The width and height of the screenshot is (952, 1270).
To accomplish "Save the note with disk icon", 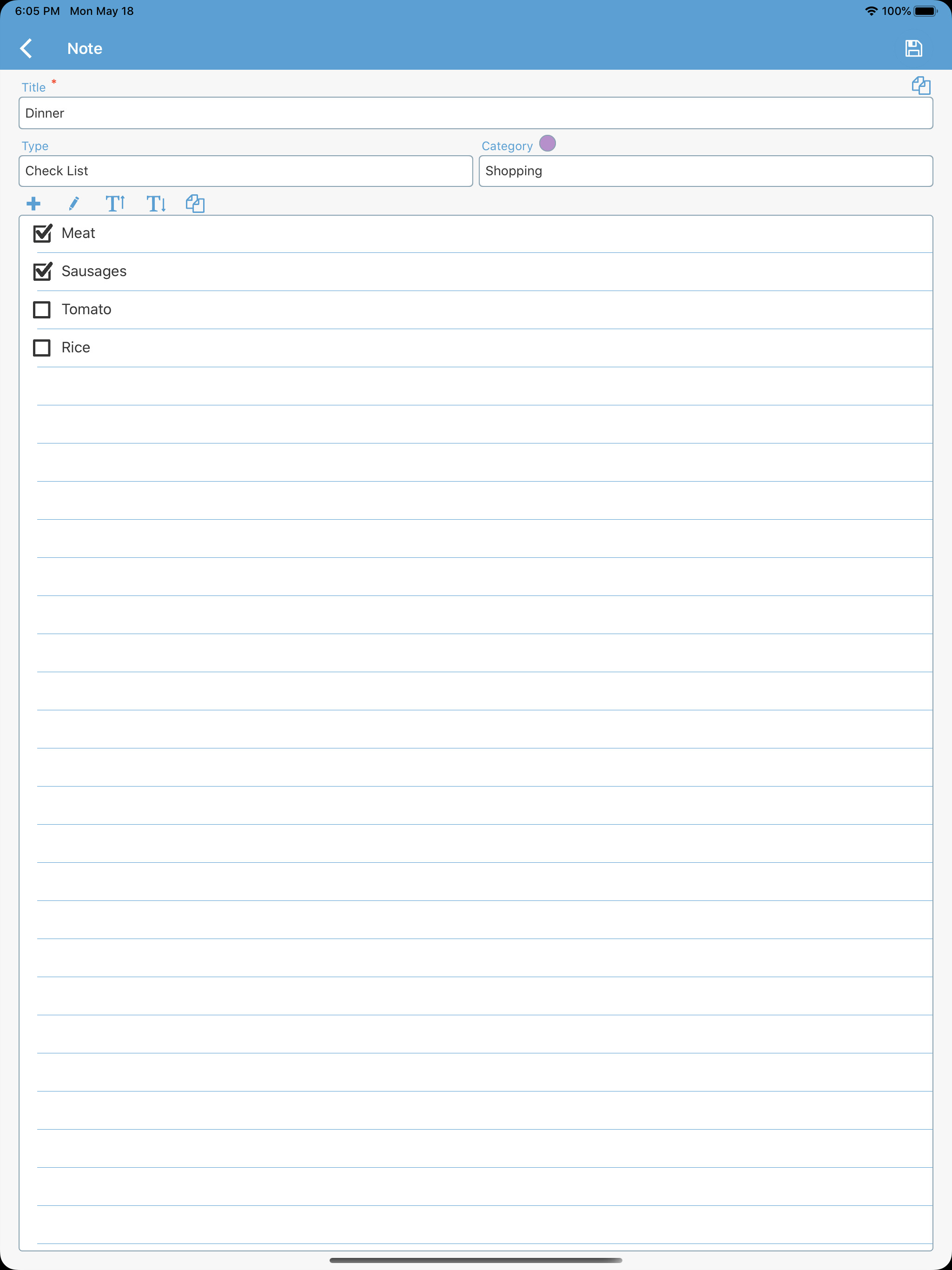I will [913, 48].
